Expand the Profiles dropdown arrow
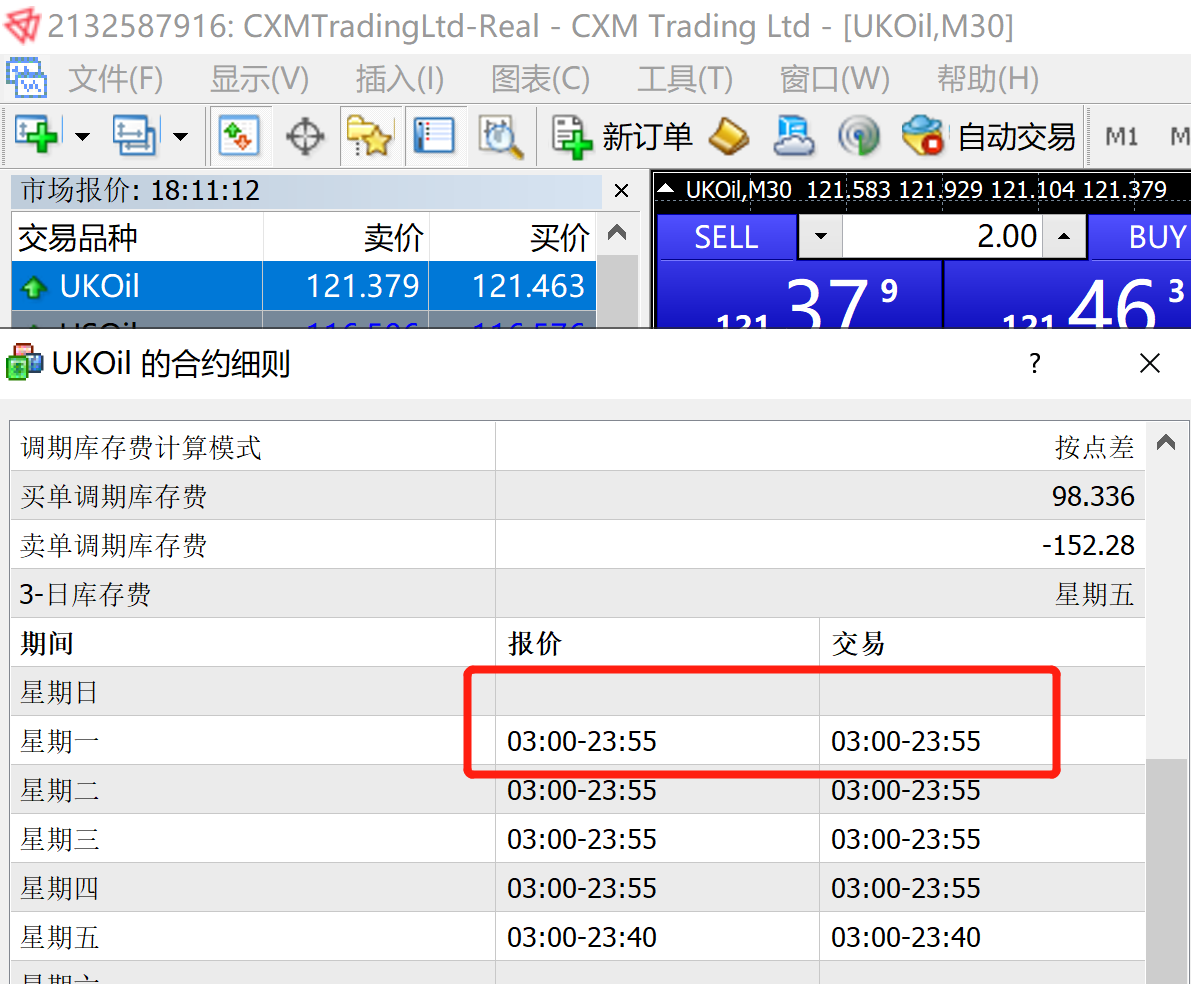 point(180,137)
